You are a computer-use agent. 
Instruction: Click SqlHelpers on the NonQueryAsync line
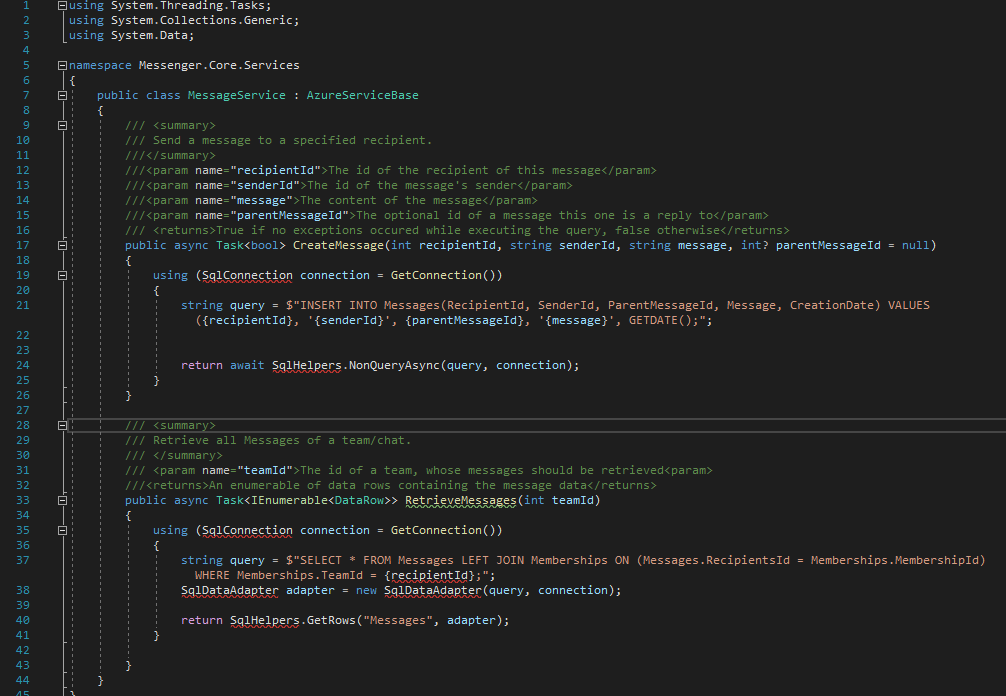[x=307, y=365]
